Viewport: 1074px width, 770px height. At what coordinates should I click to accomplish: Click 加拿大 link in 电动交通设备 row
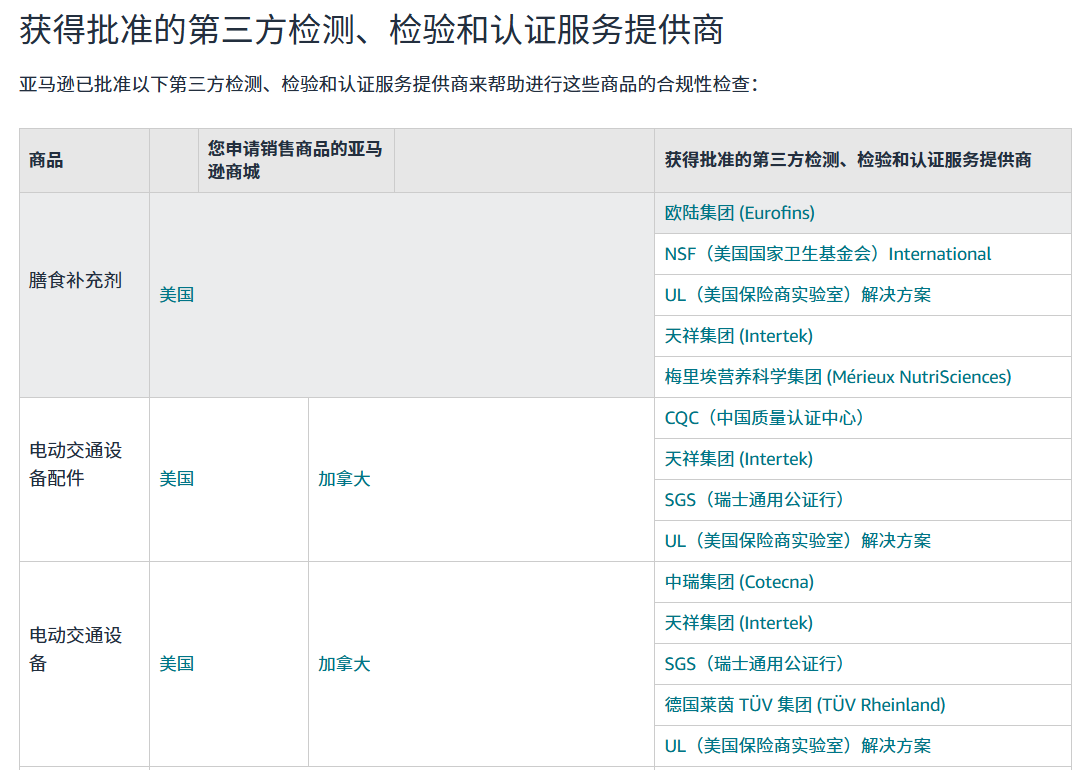[x=344, y=664]
